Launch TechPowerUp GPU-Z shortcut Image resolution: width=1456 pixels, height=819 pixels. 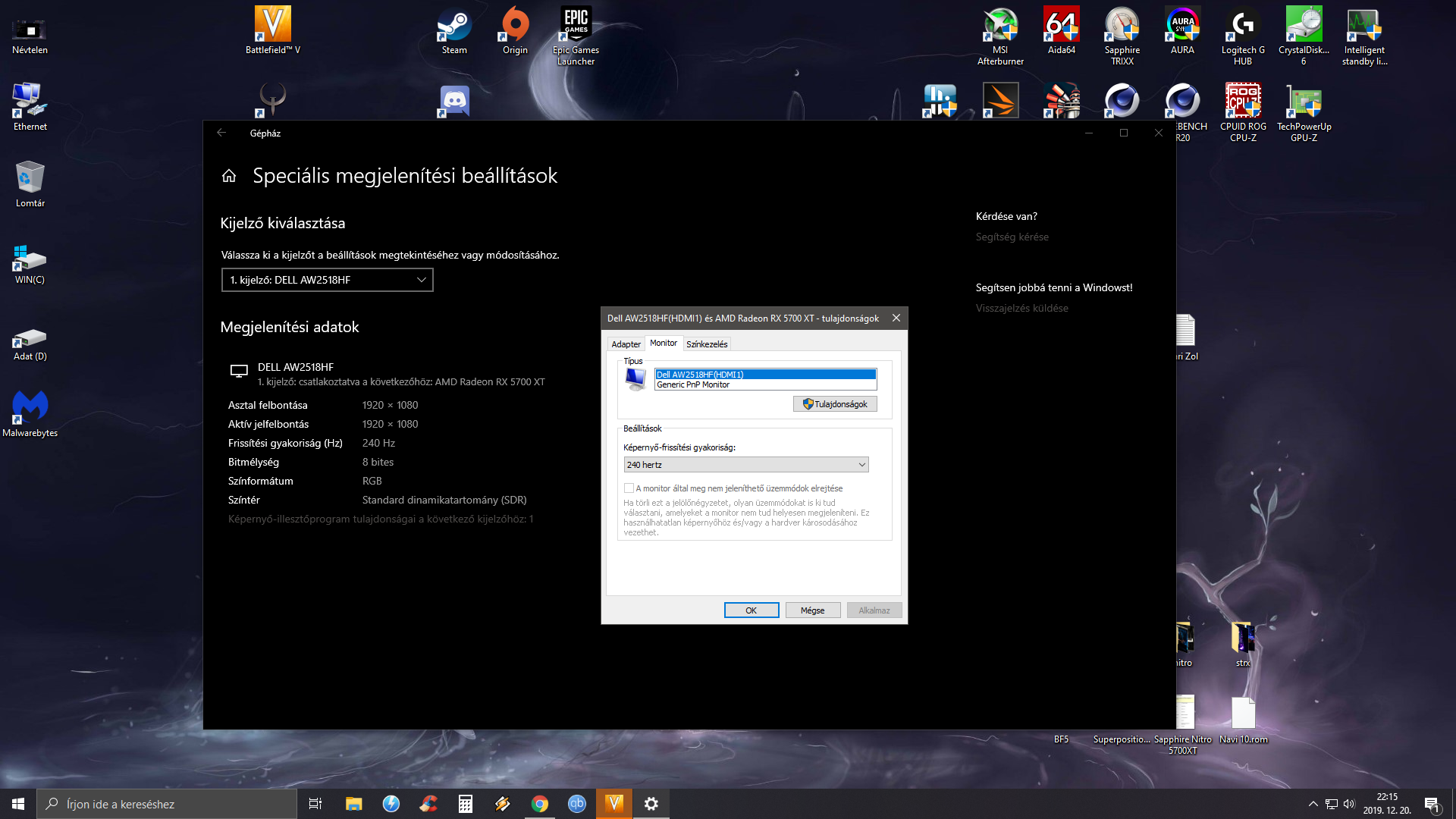(x=1304, y=112)
